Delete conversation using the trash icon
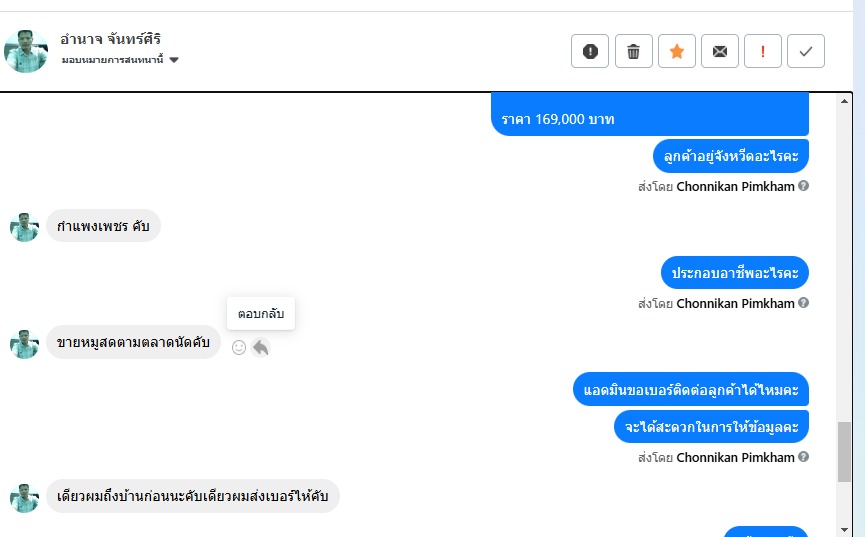This screenshot has width=865, height=537. click(633, 51)
